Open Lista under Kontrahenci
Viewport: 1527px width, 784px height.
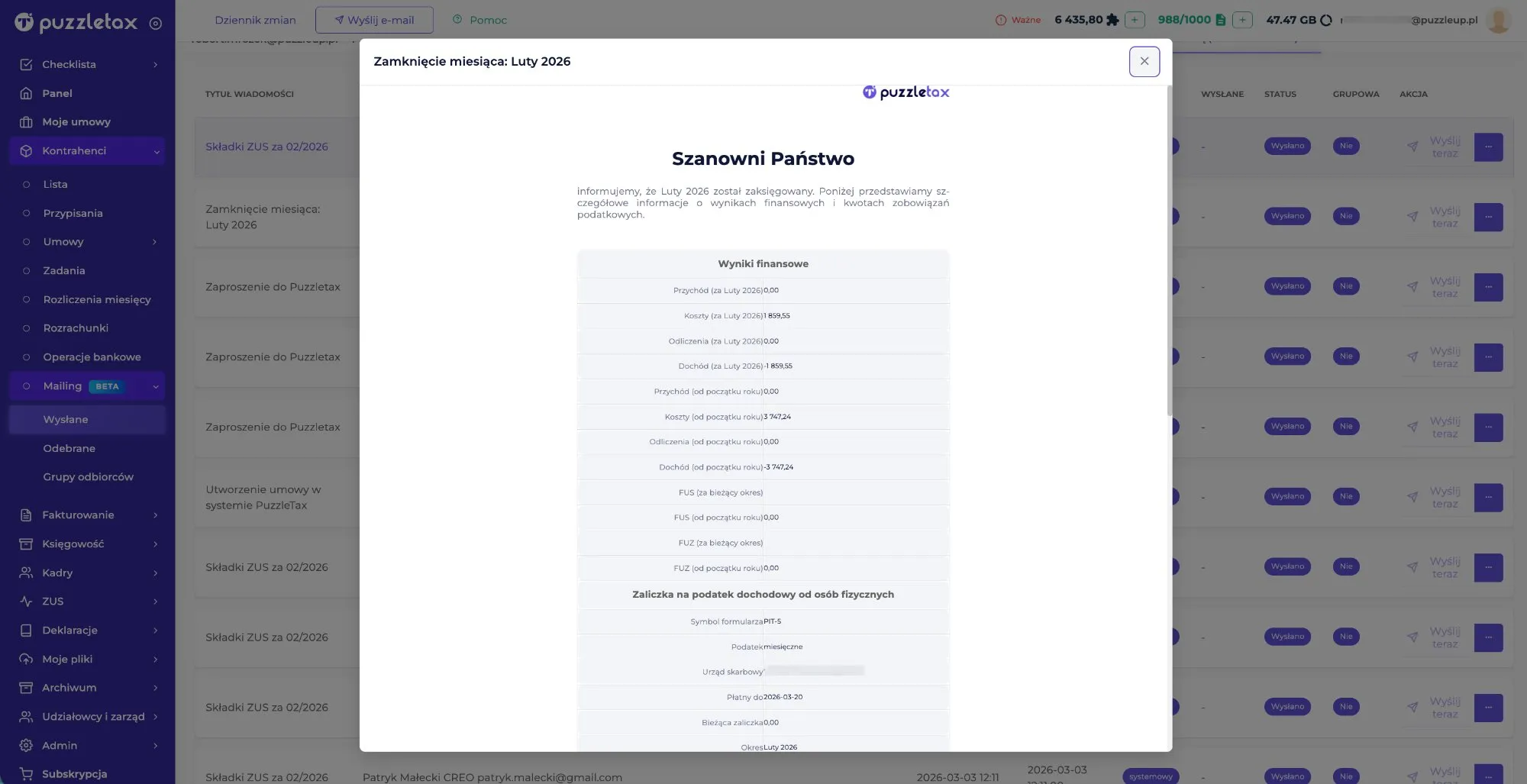coord(55,184)
